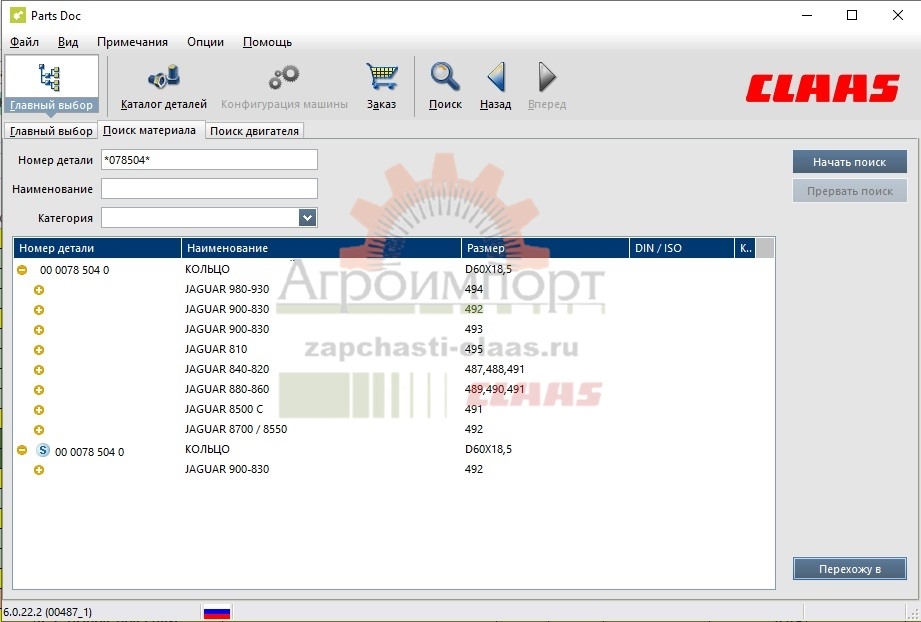Expand the JAGUAR 980-930 row
This screenshot has width=921, height=622.
39,290
